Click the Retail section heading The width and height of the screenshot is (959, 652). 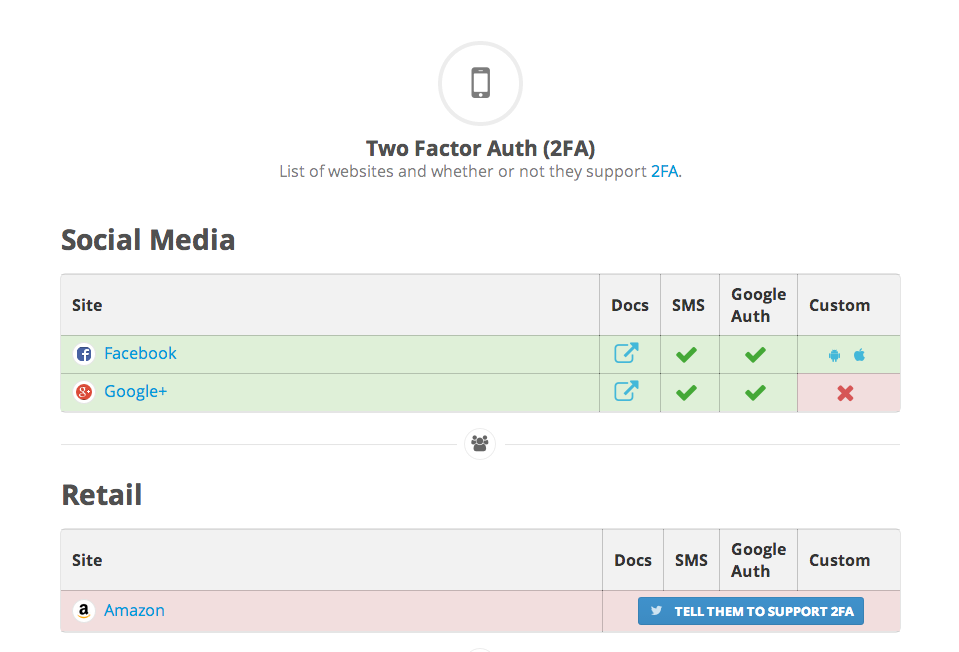[102, 495]
